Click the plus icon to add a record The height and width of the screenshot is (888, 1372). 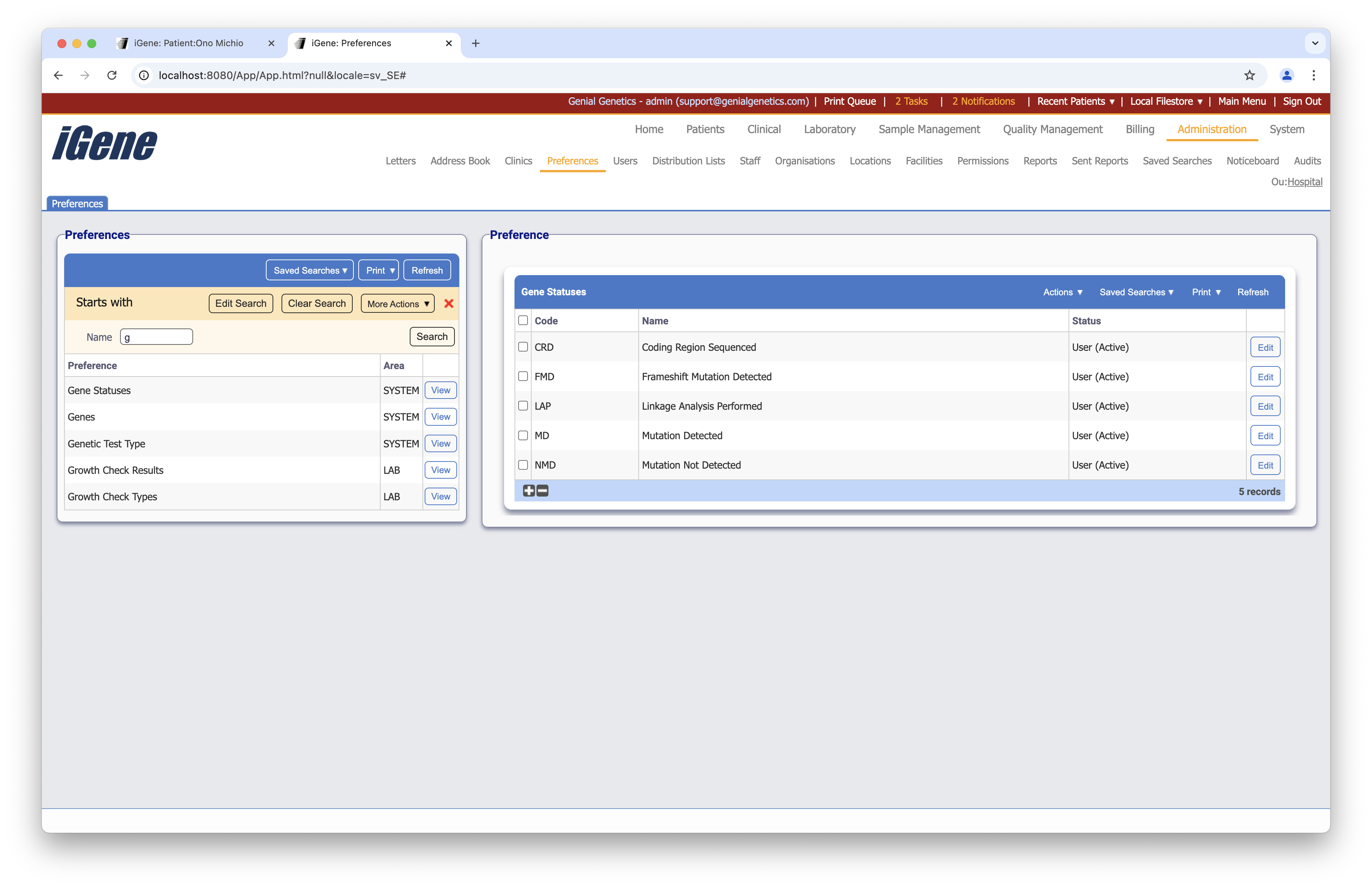tap(529, 491)
